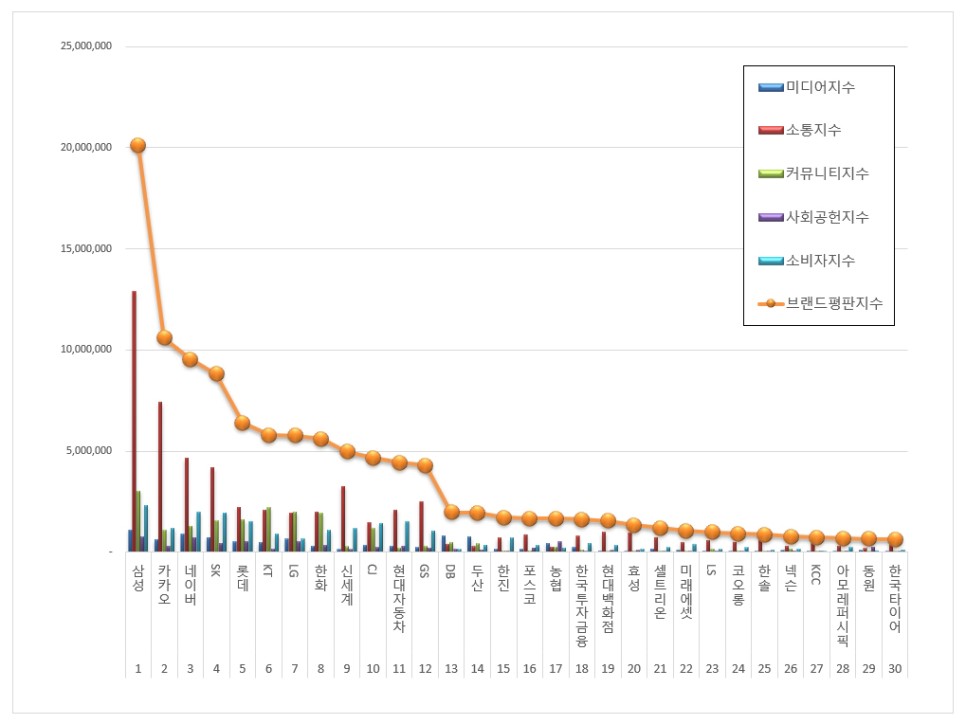Click the 넥슨 category label

[790, 578]
